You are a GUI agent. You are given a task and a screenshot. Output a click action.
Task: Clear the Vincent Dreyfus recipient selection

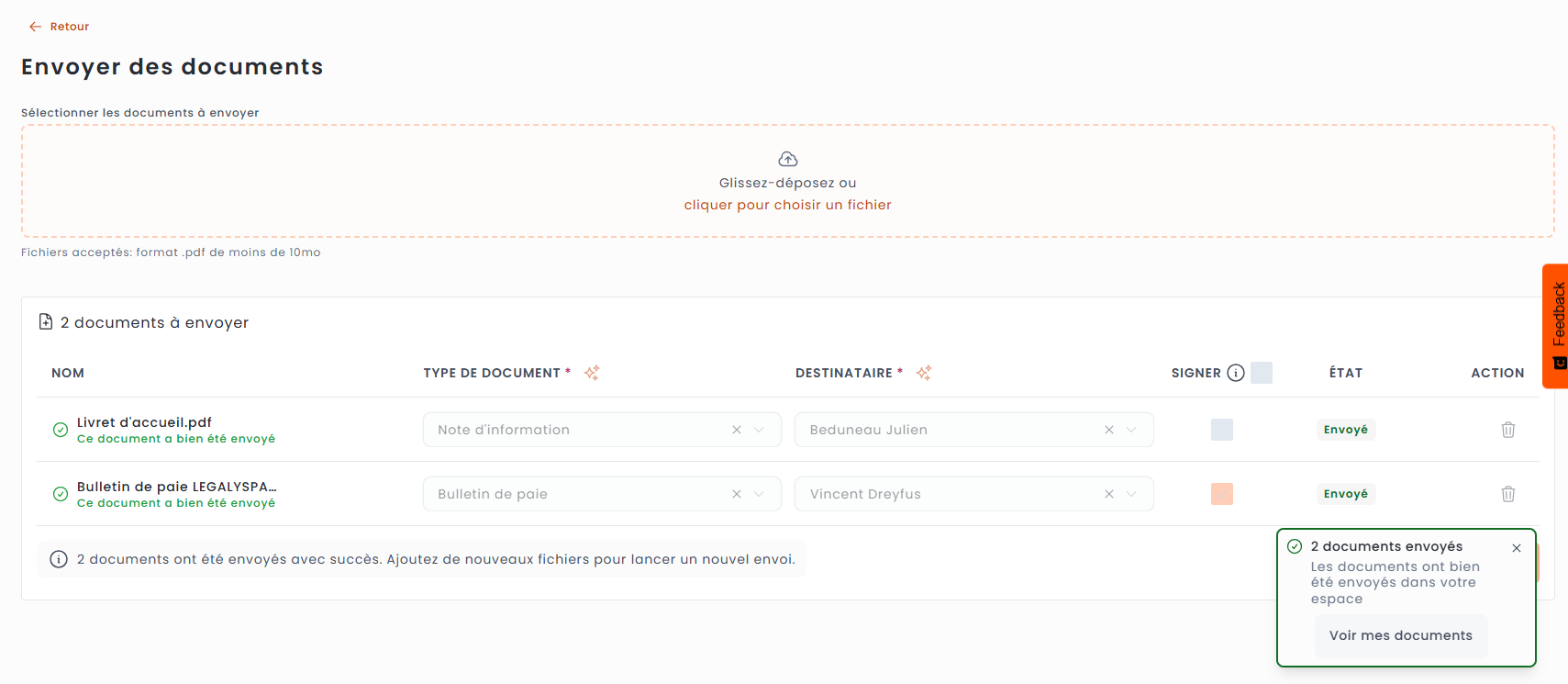click(1109, 494)
